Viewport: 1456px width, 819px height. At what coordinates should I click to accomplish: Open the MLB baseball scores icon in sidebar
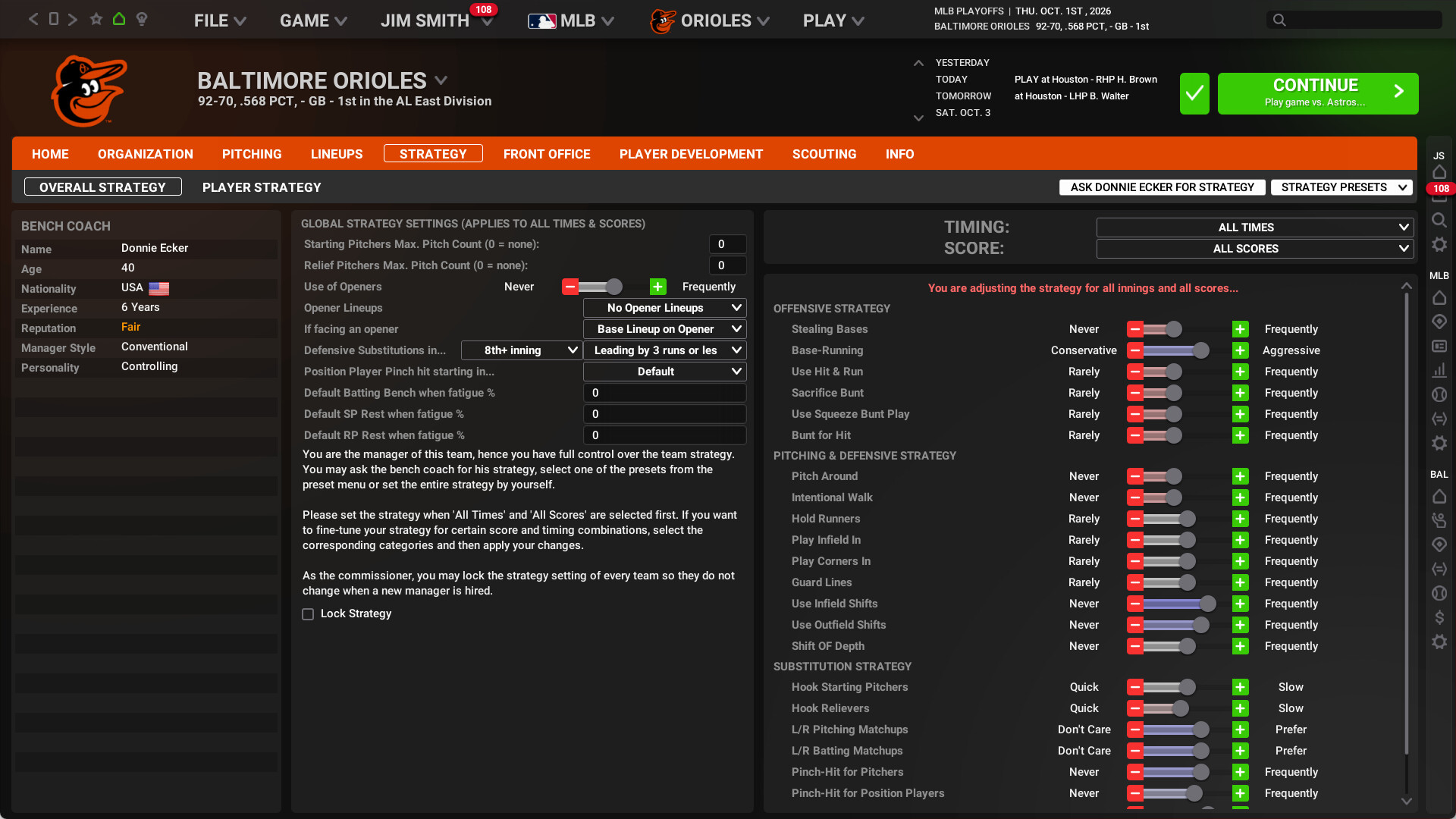tap(1439, 394)
